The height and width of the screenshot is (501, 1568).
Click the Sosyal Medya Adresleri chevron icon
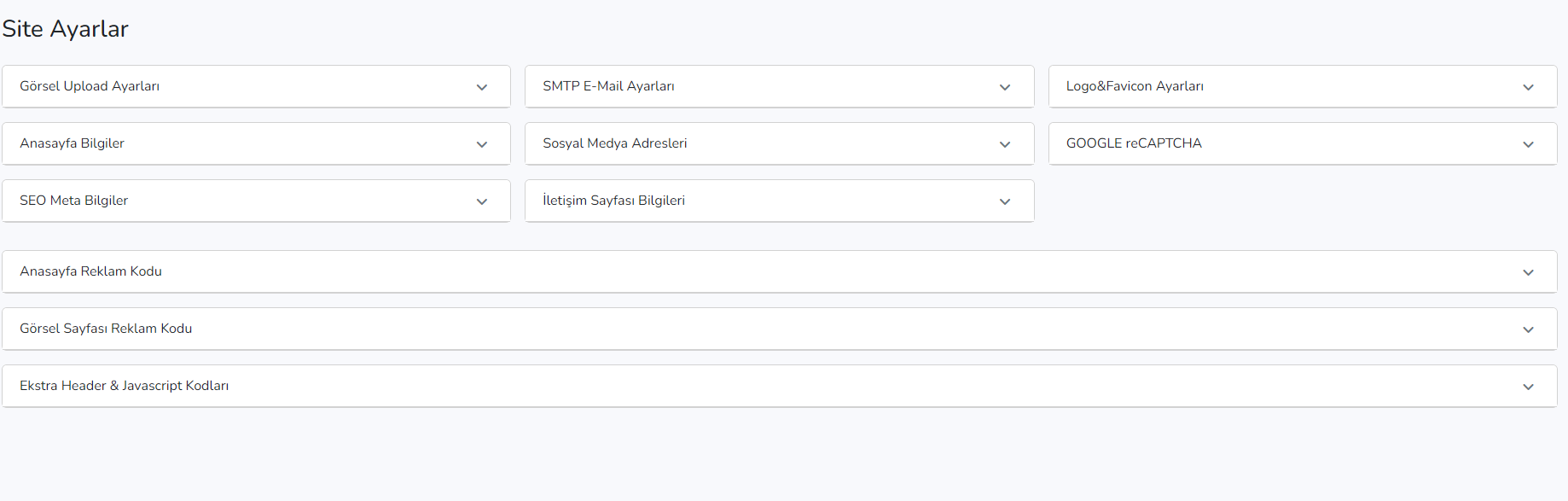1005,144
